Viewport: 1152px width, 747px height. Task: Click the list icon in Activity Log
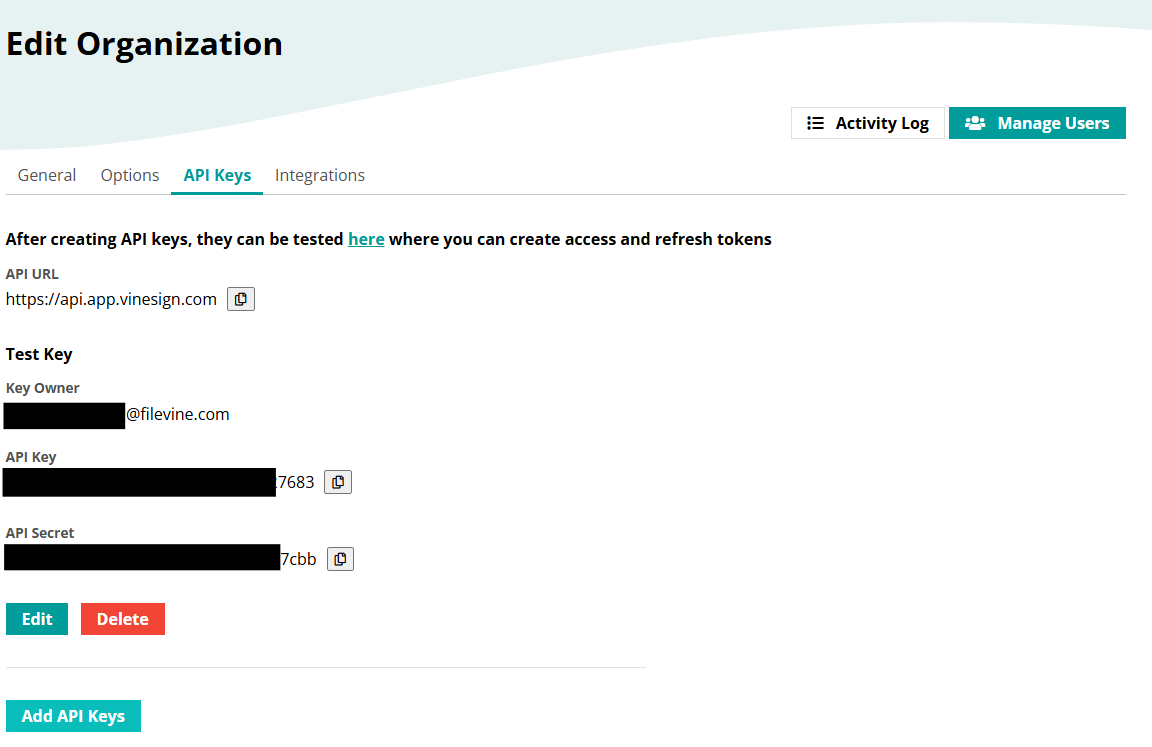tap(816, 123)
